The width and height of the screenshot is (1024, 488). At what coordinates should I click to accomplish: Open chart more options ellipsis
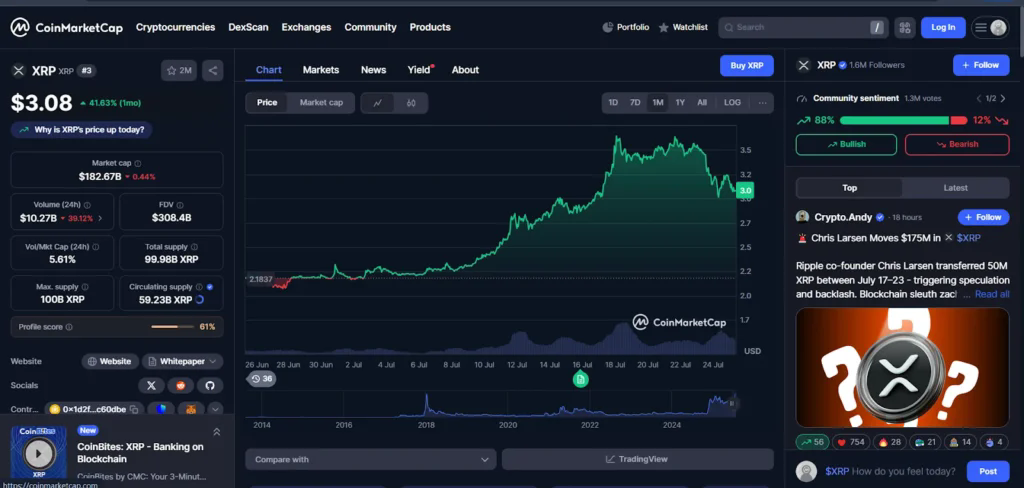762,103
